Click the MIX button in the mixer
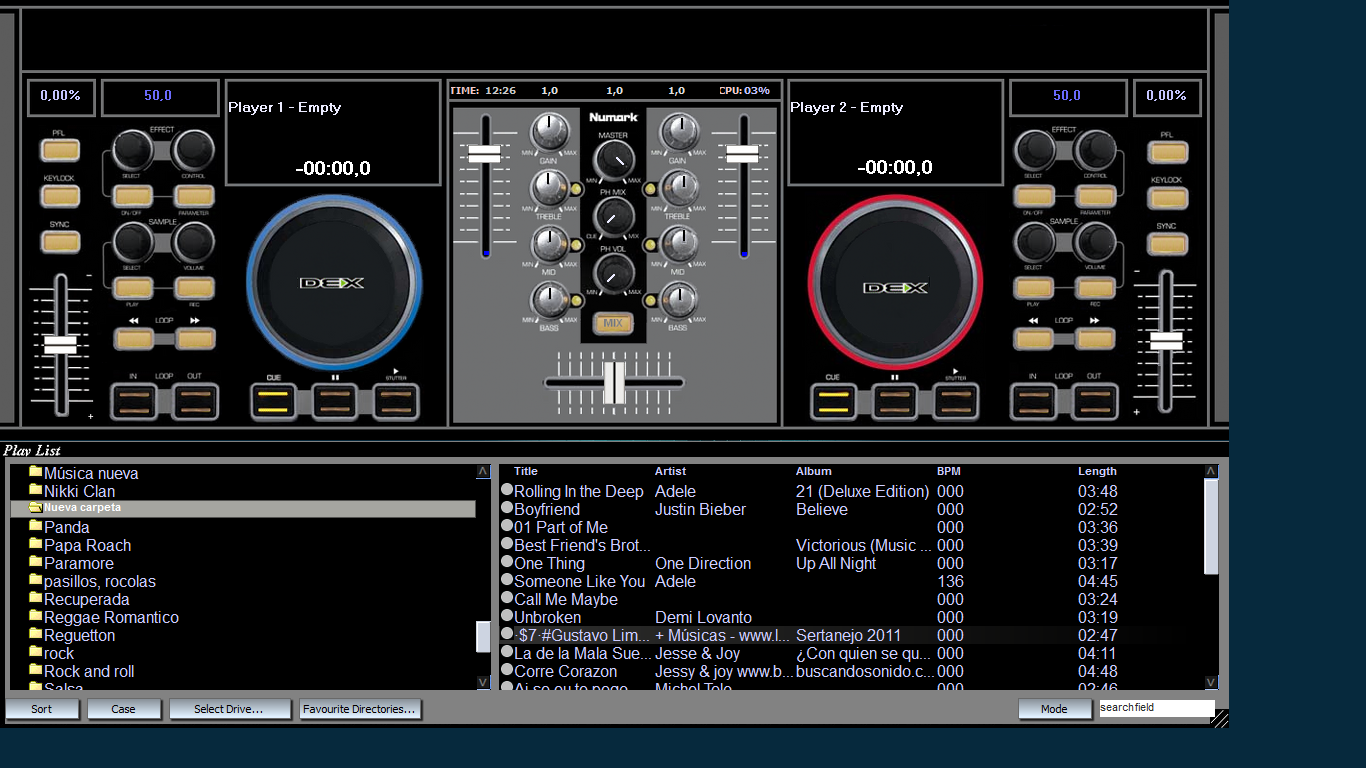1366x768 pixels. click(x=615, y=323)
